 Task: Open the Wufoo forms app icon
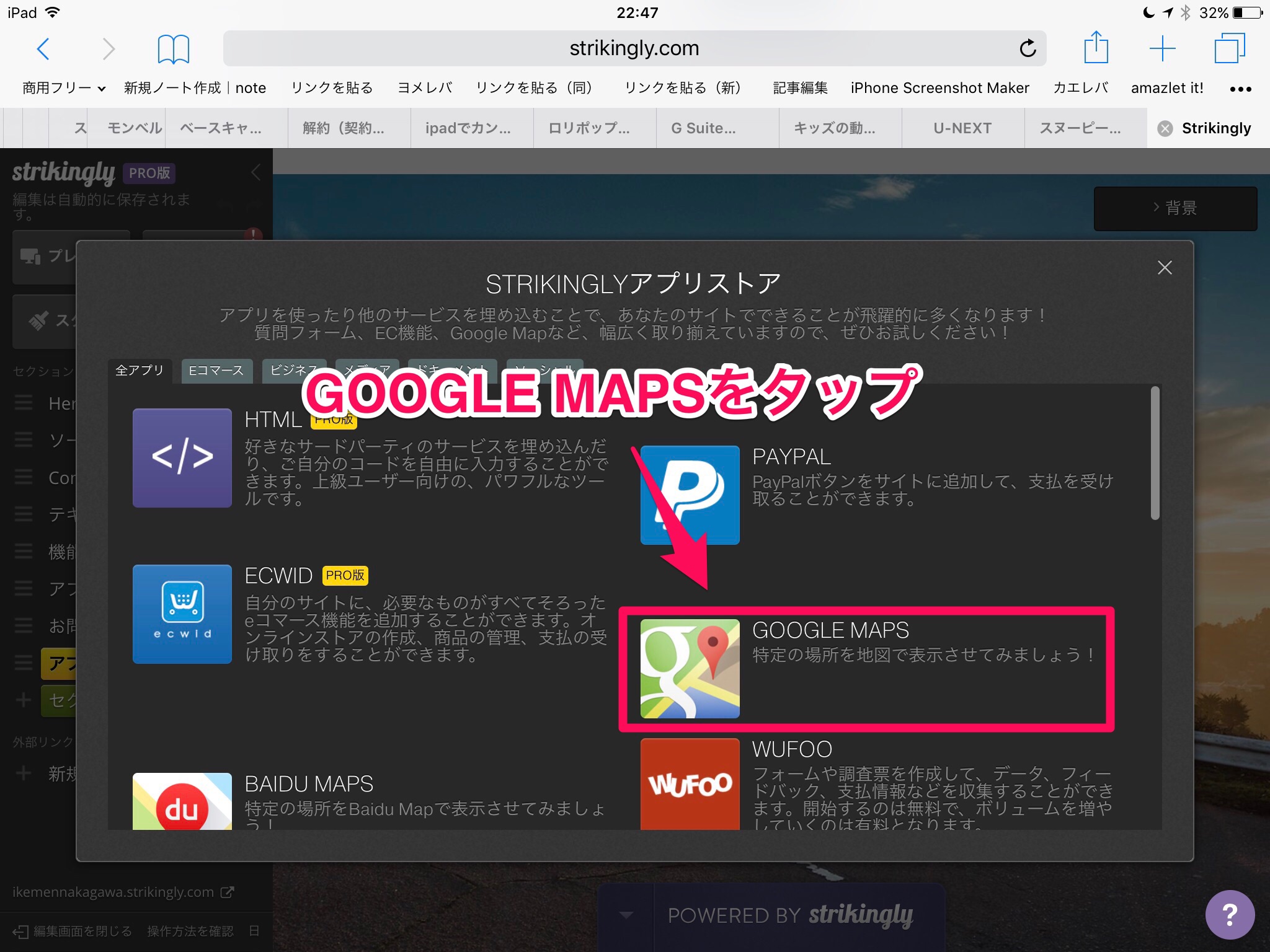(x=690, y=783)
